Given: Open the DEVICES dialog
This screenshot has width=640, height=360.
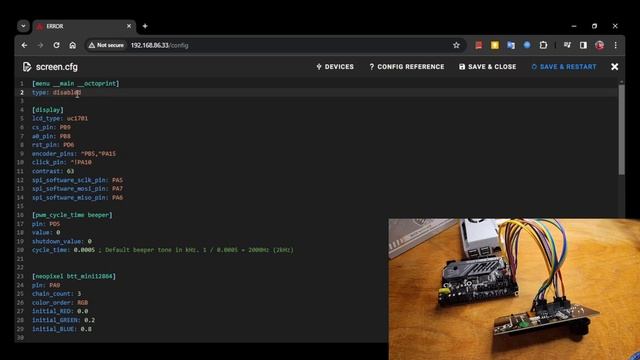Looking at the screenshot, I should [335, 67].
